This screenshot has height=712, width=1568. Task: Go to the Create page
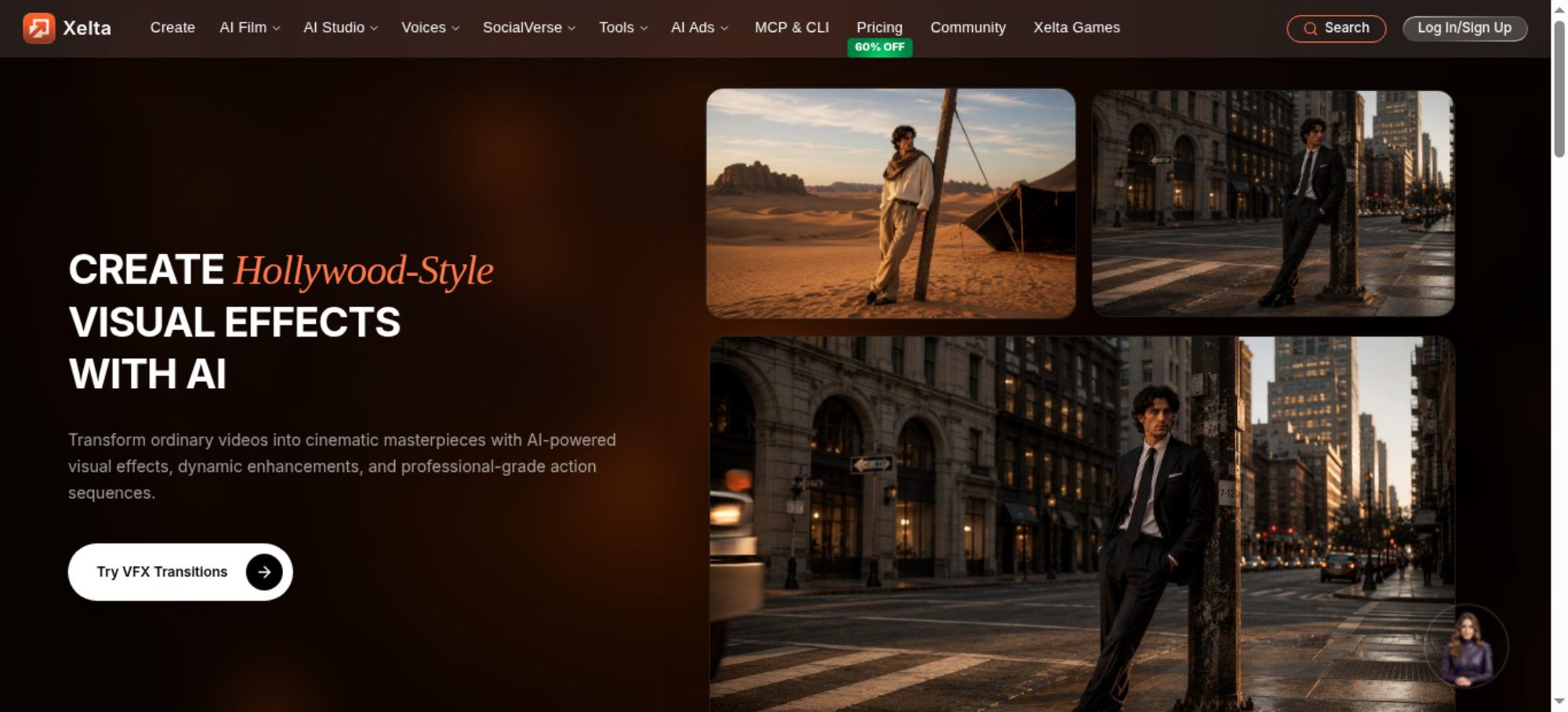172,27
